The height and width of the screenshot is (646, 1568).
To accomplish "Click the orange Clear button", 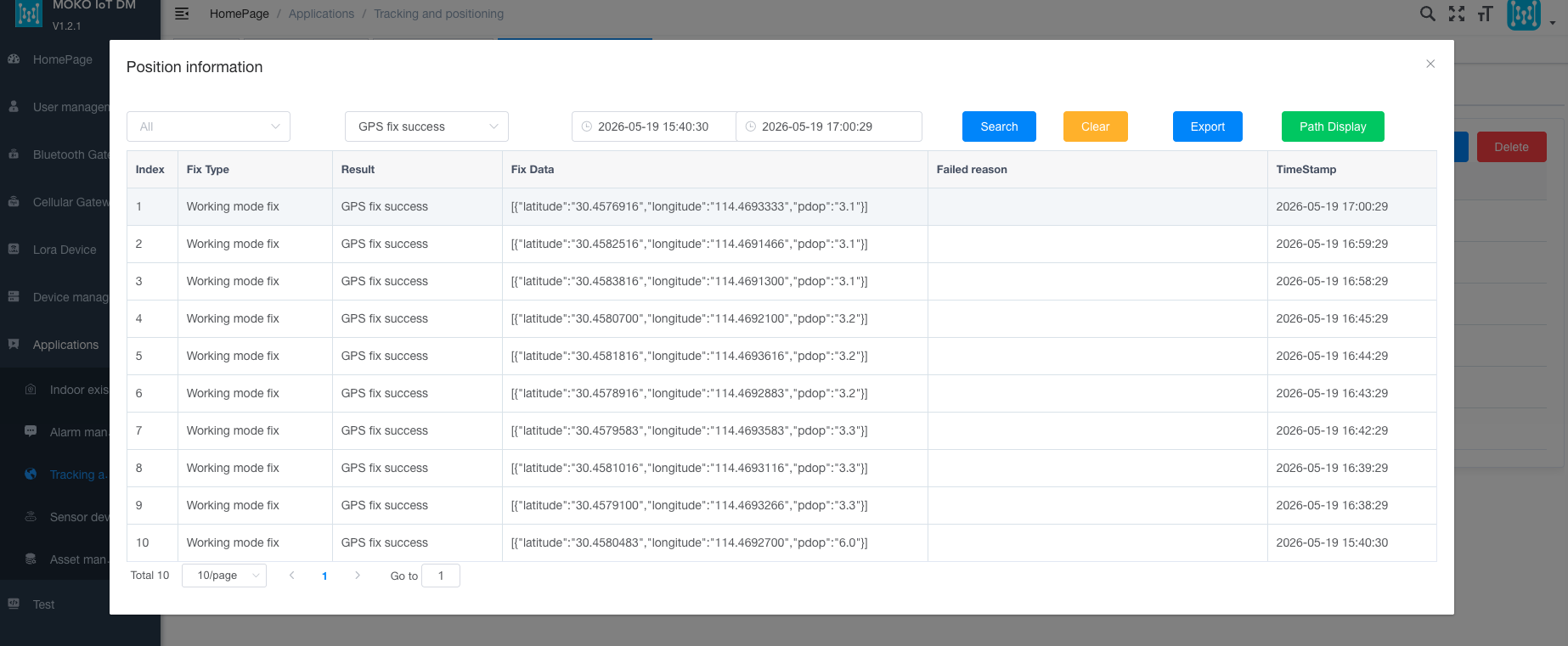I will point(1095,126).
